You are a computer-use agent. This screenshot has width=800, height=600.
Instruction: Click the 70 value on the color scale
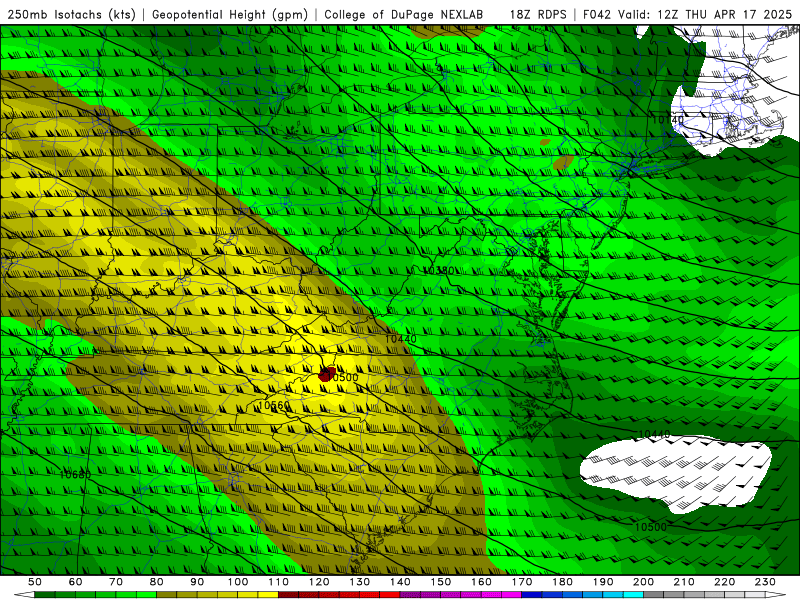pos(116,582)
